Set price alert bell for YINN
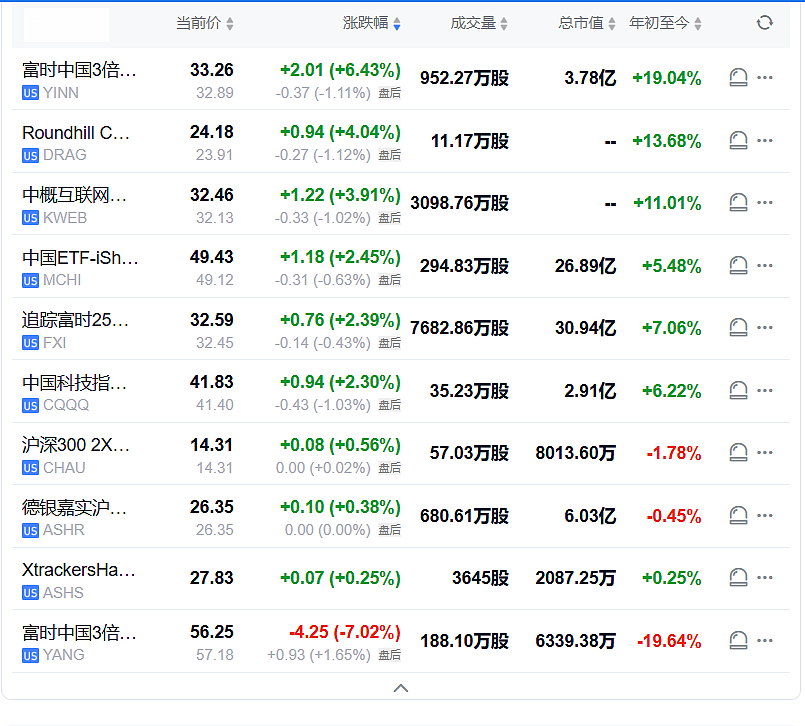The height and width of the screenshot is (726, 805). coord(738,78)
